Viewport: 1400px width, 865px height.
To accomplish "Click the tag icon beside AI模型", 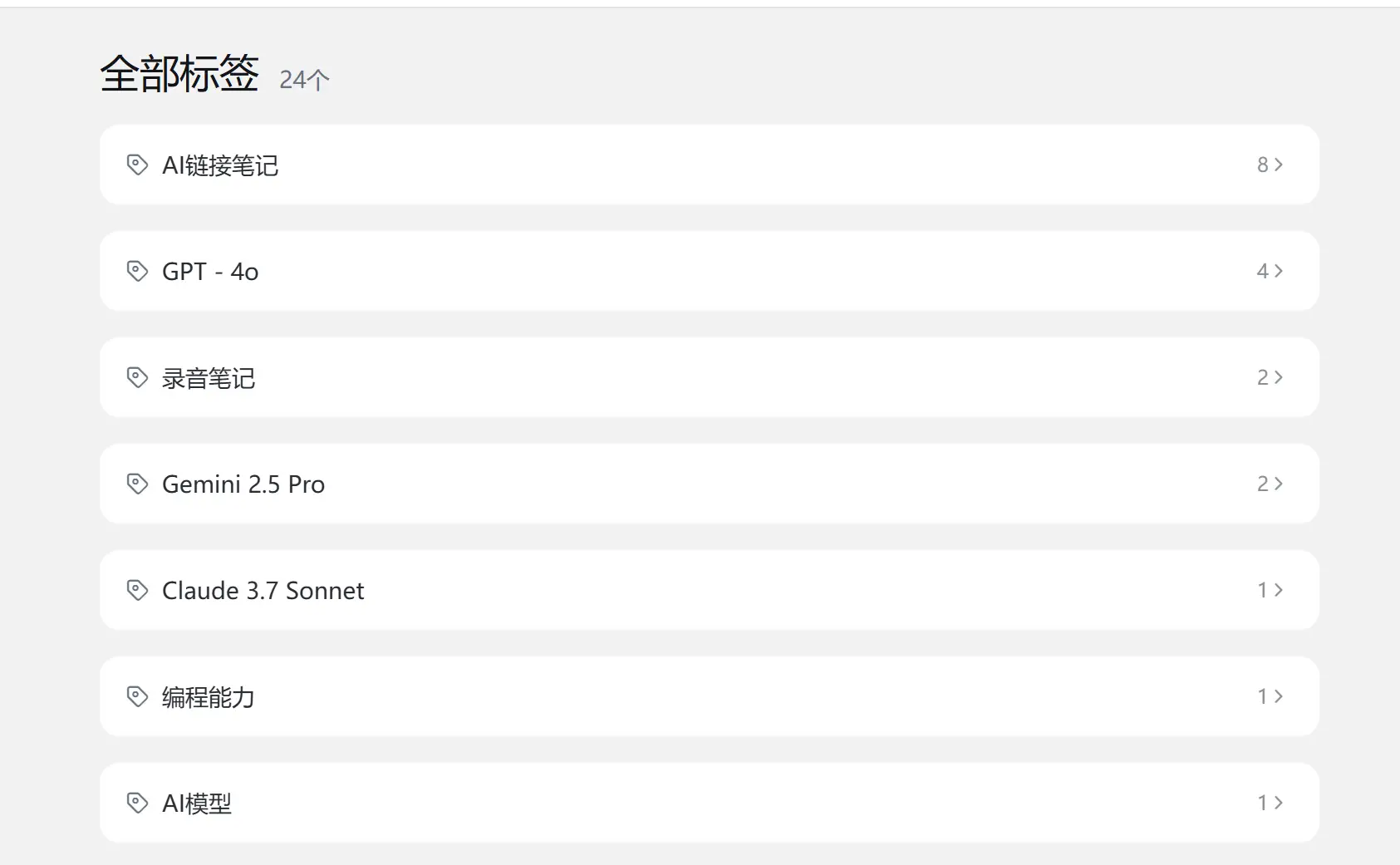I will coord(137,803).
